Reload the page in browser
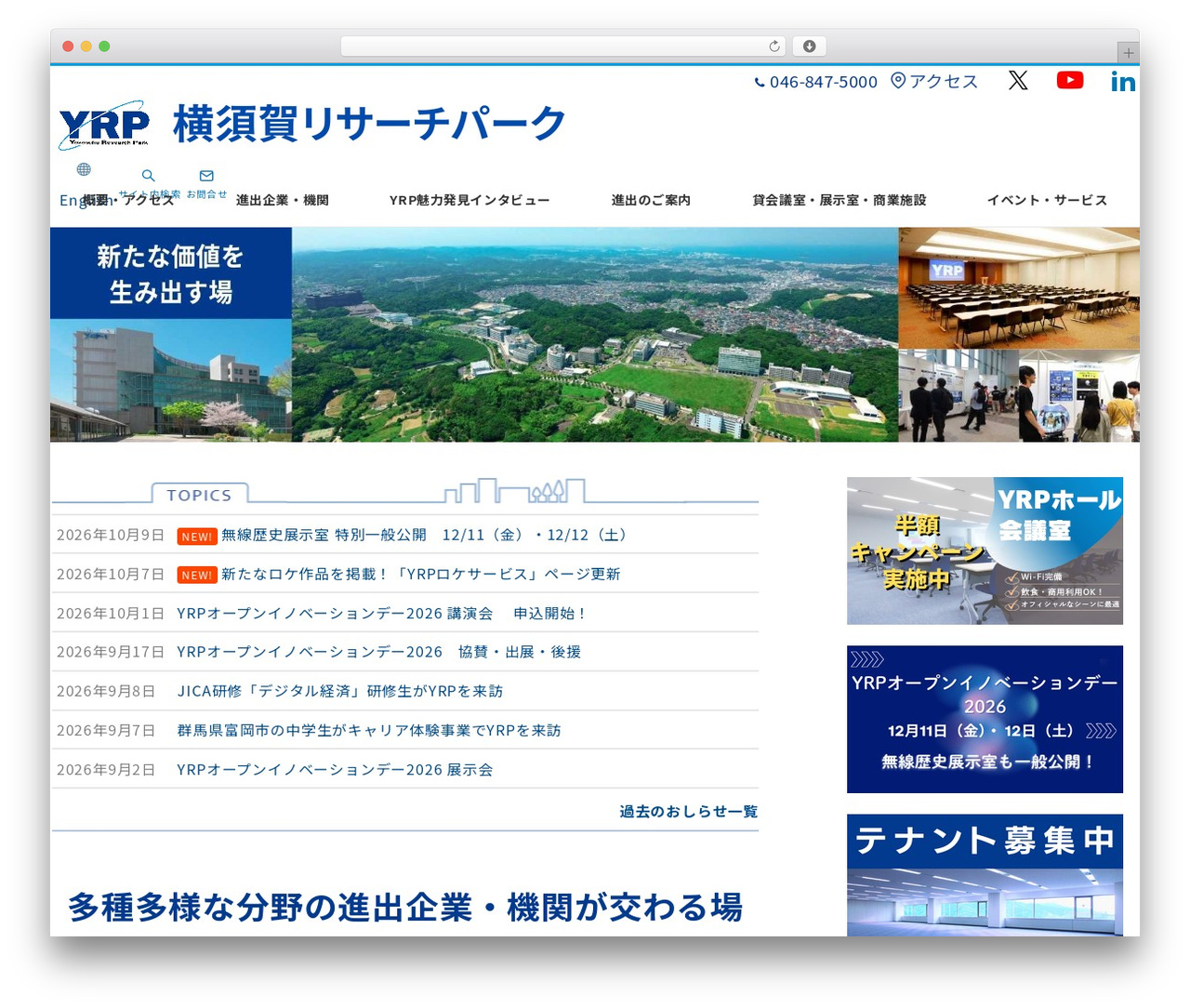This screenshot has width=1190, height=1008. click(x=774, y=46)
